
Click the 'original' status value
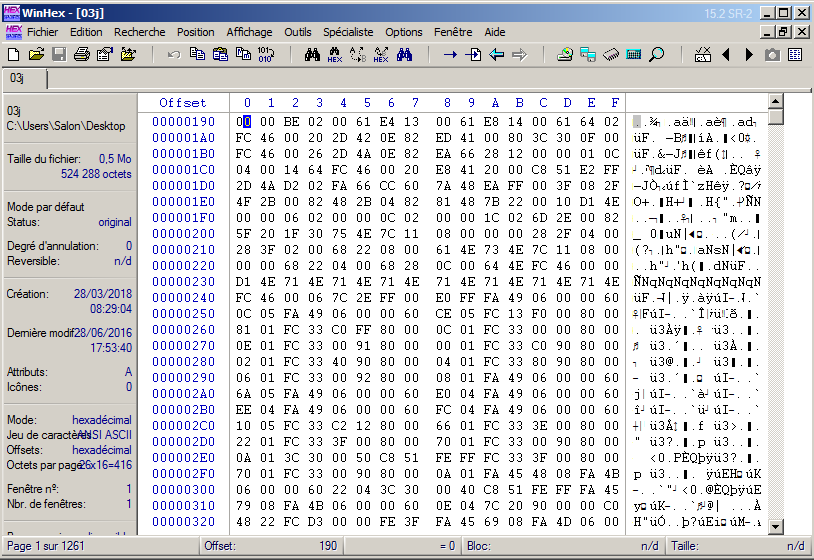coord(115,222)
